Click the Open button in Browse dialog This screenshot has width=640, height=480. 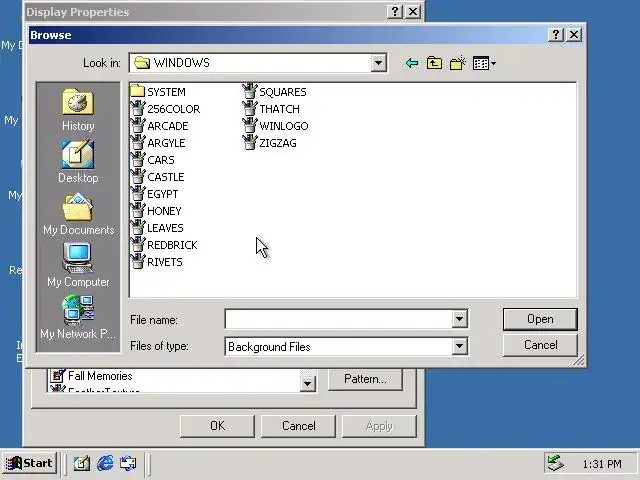click(x=540, y=319)
